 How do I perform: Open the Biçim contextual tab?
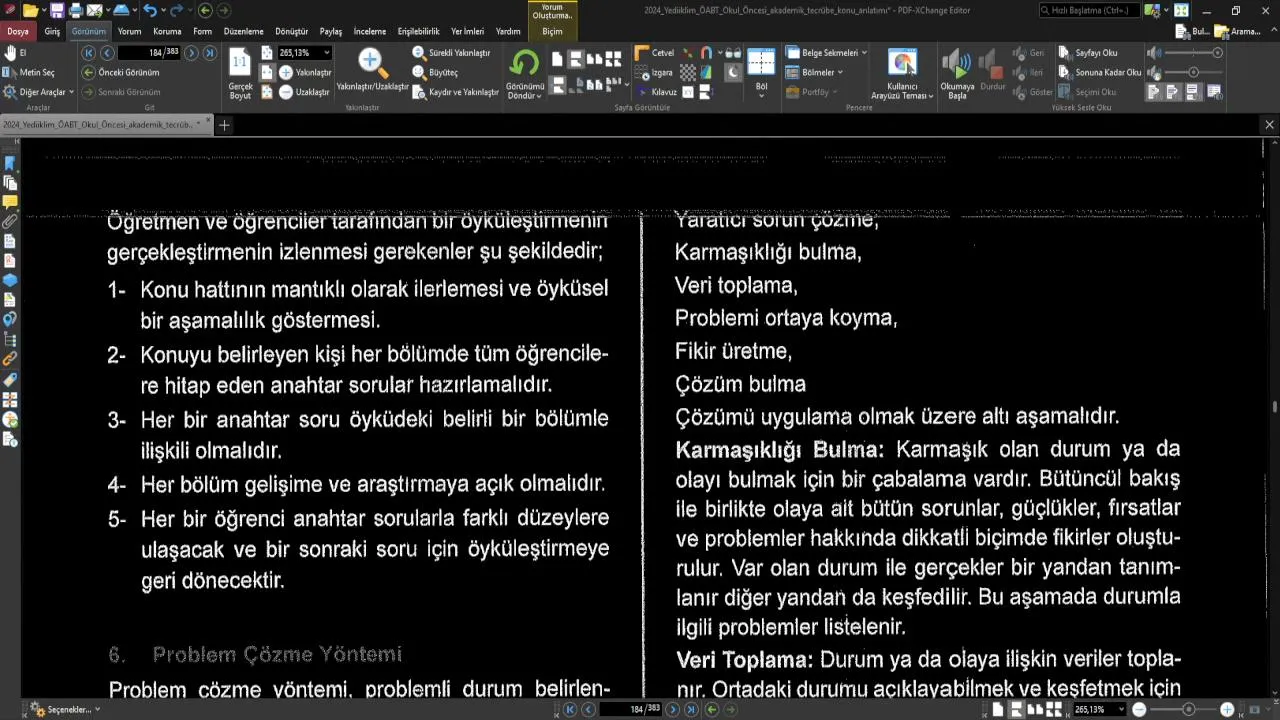(552, 31)
